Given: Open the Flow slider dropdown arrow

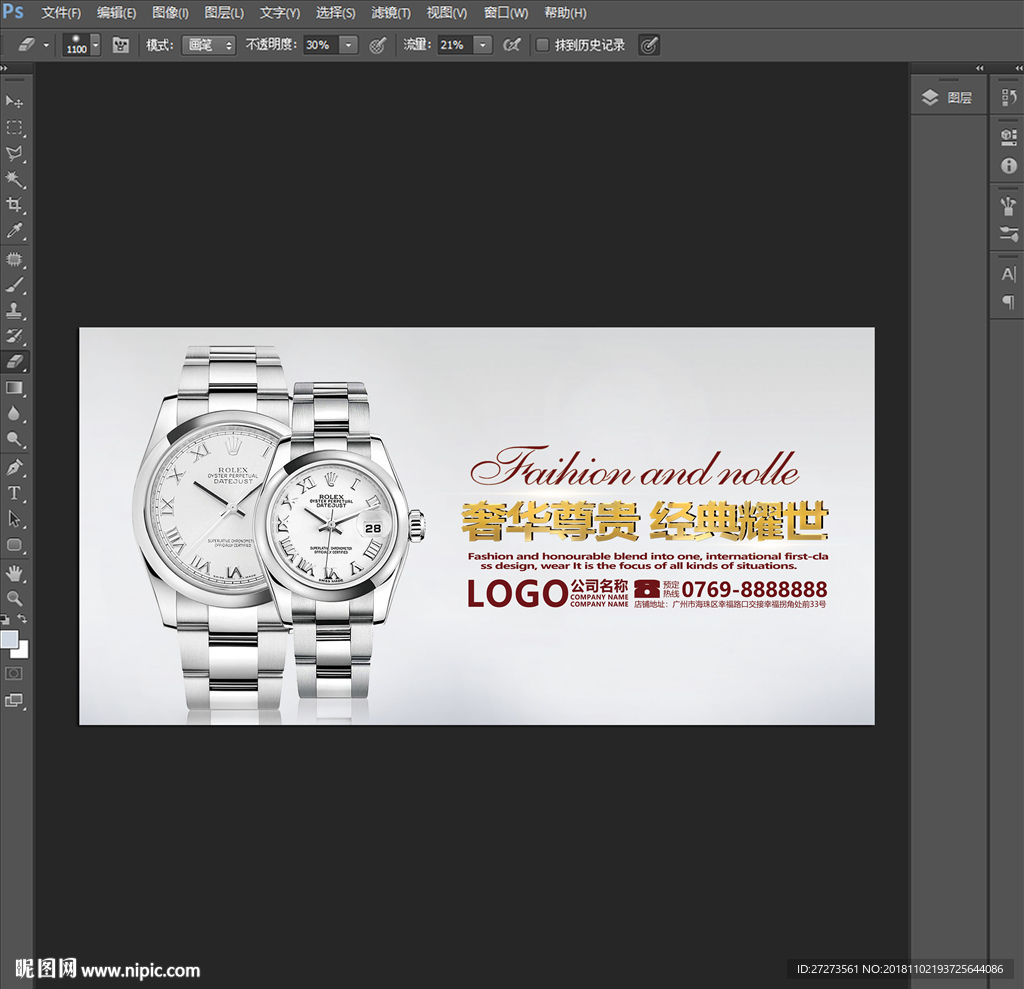Looking at the screenshot, I should (483, 45).
